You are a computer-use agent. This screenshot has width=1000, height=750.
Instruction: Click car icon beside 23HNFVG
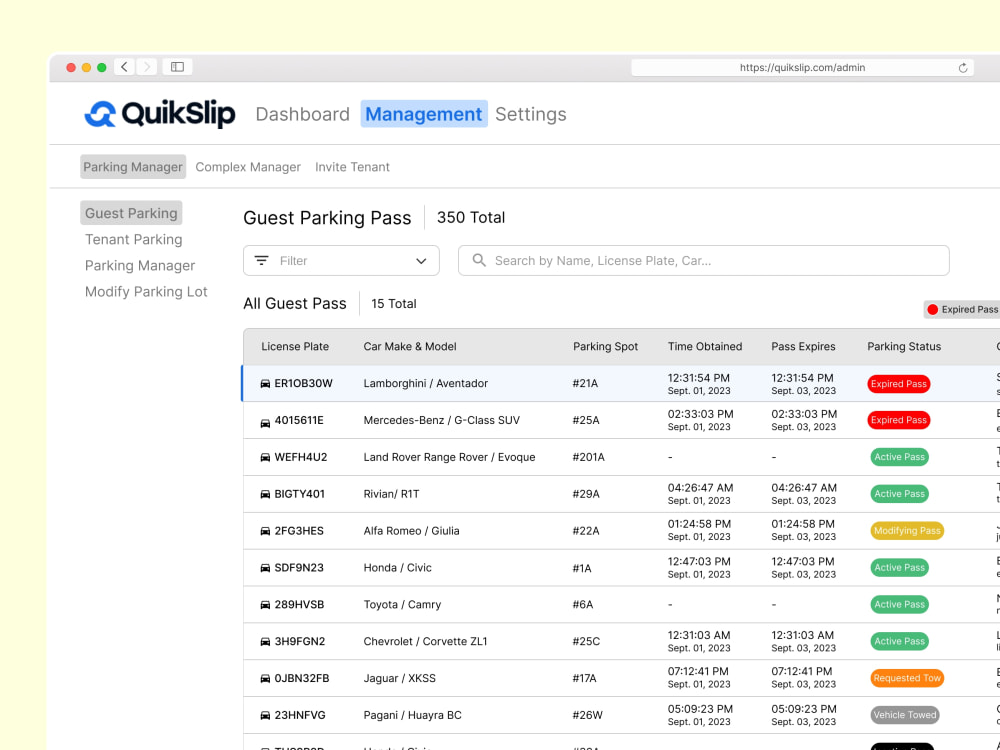[x=265, y=716]
